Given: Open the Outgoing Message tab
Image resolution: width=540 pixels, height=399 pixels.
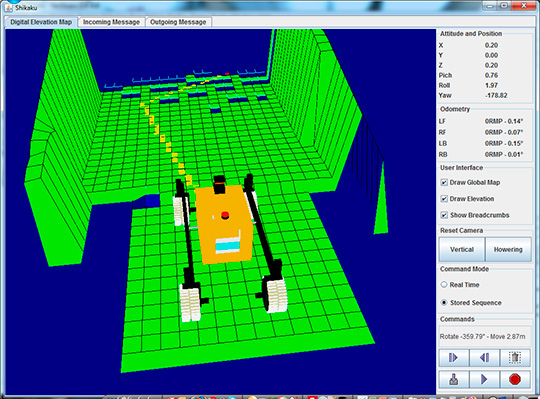Looking at the screenshot, I should click(x=178, y=22).
